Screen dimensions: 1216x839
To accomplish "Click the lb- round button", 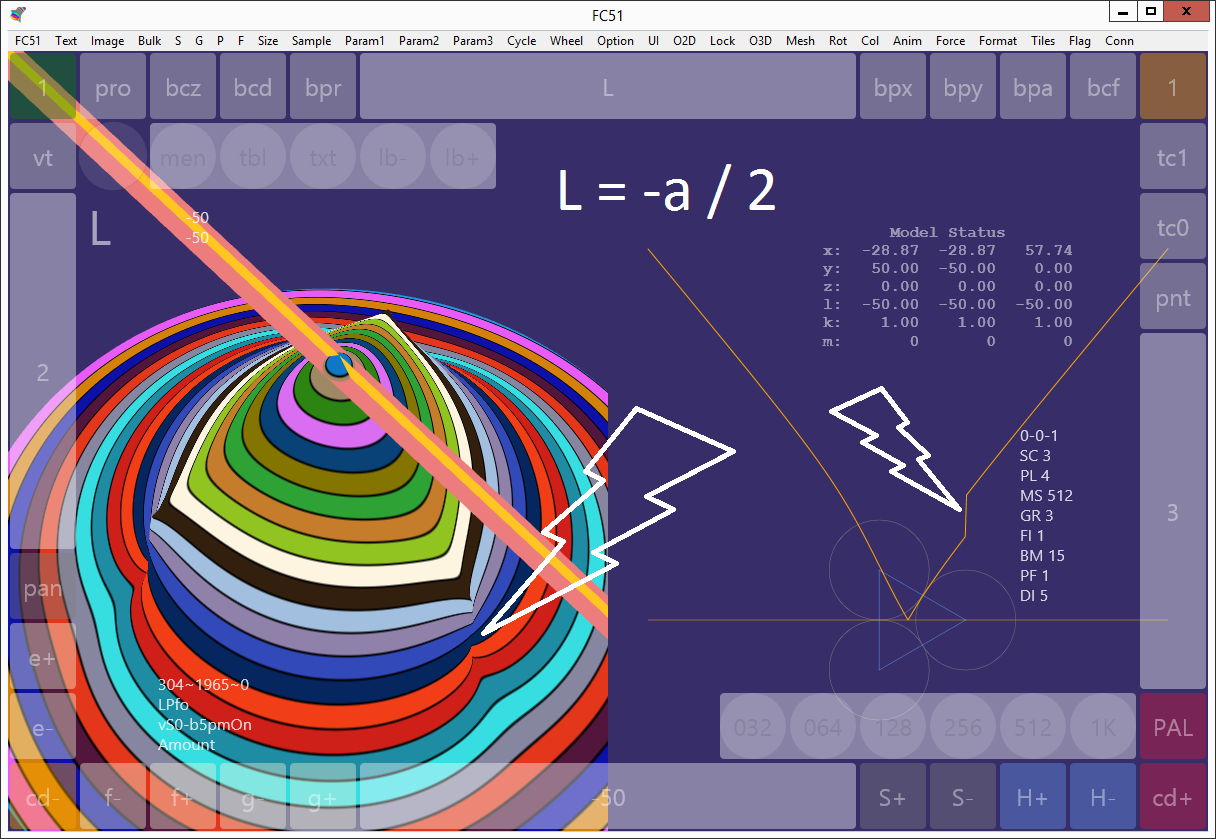I will click(393, 157).
